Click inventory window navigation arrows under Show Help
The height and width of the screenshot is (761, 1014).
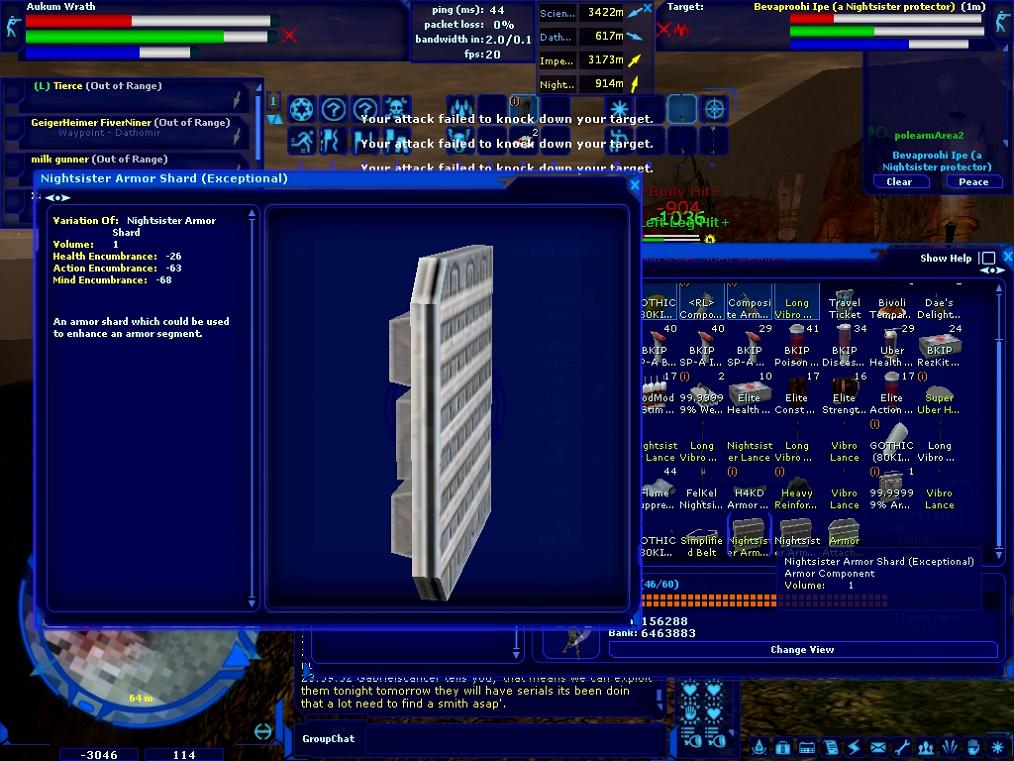tap(992, 270)
